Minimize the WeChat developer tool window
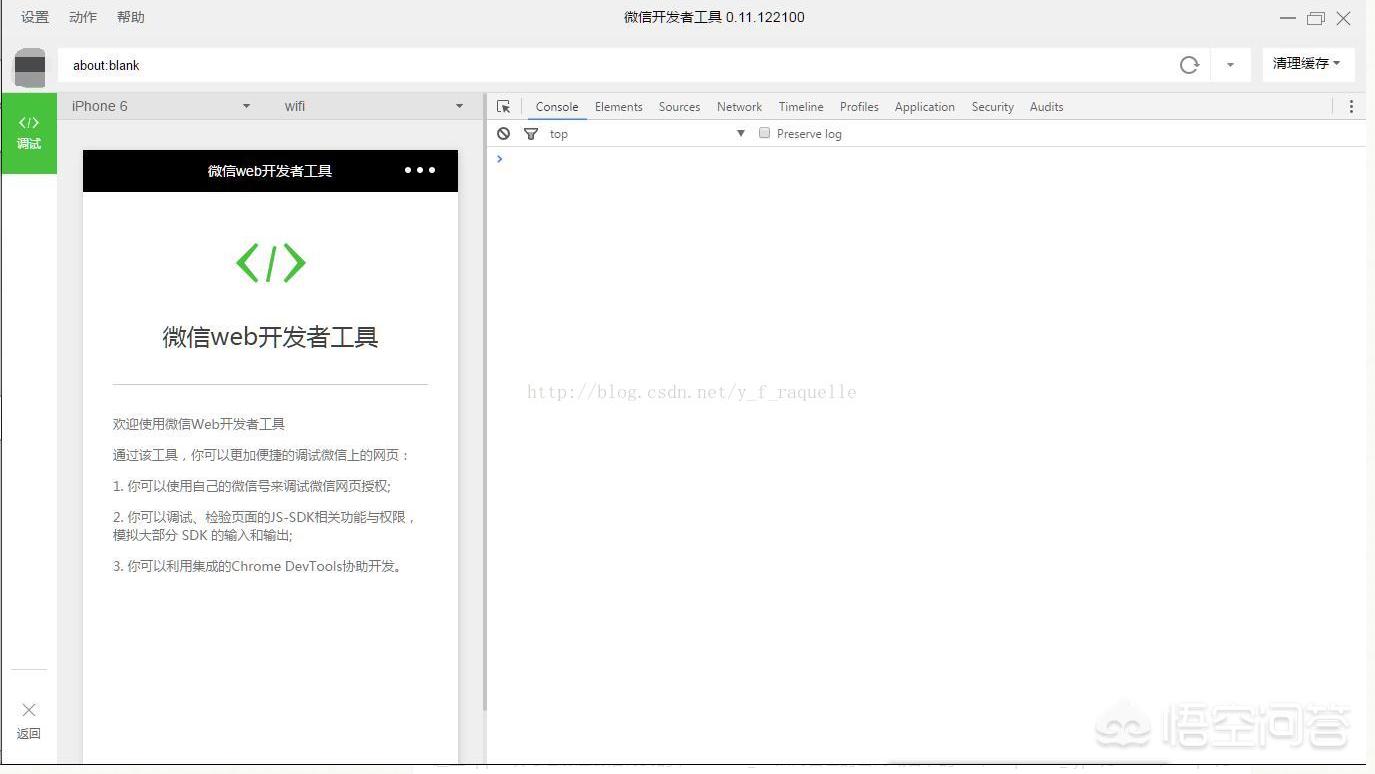 tap(1287, 18)
